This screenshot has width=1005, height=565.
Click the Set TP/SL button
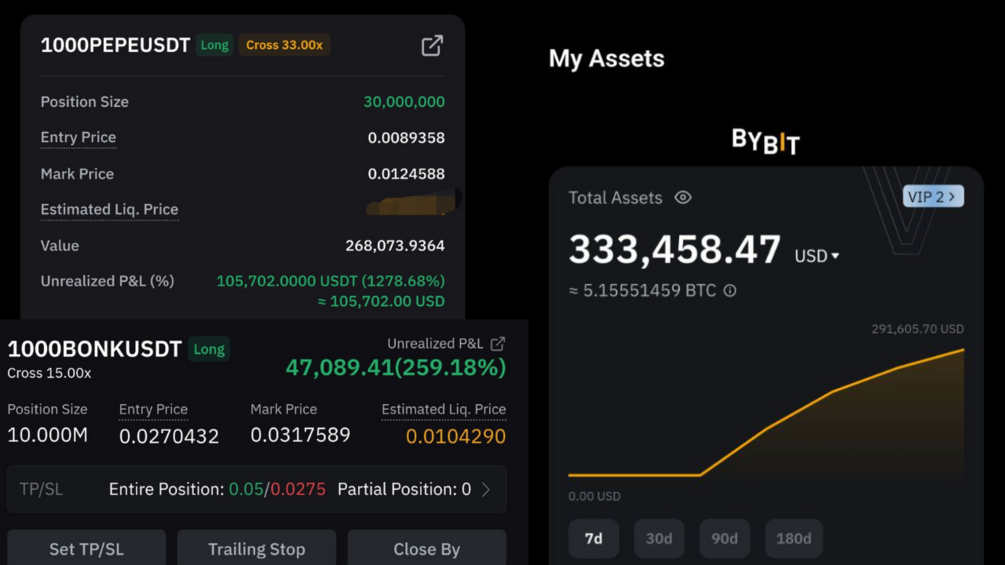[x=87, y=548]
